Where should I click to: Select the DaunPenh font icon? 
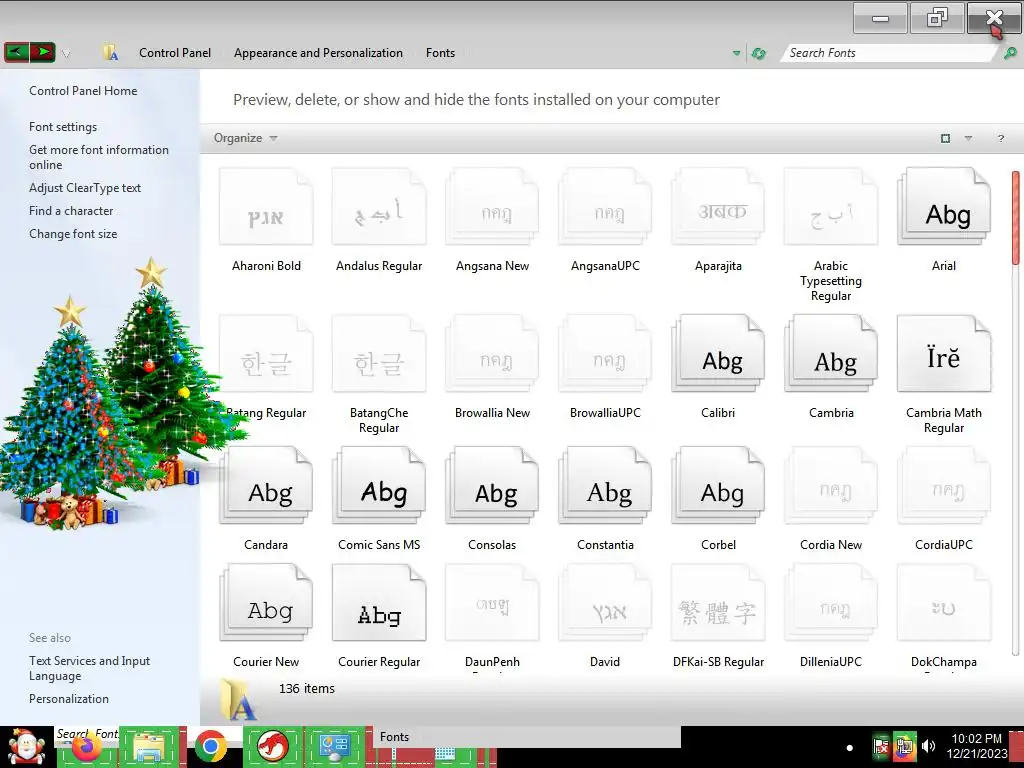(492, 603)
